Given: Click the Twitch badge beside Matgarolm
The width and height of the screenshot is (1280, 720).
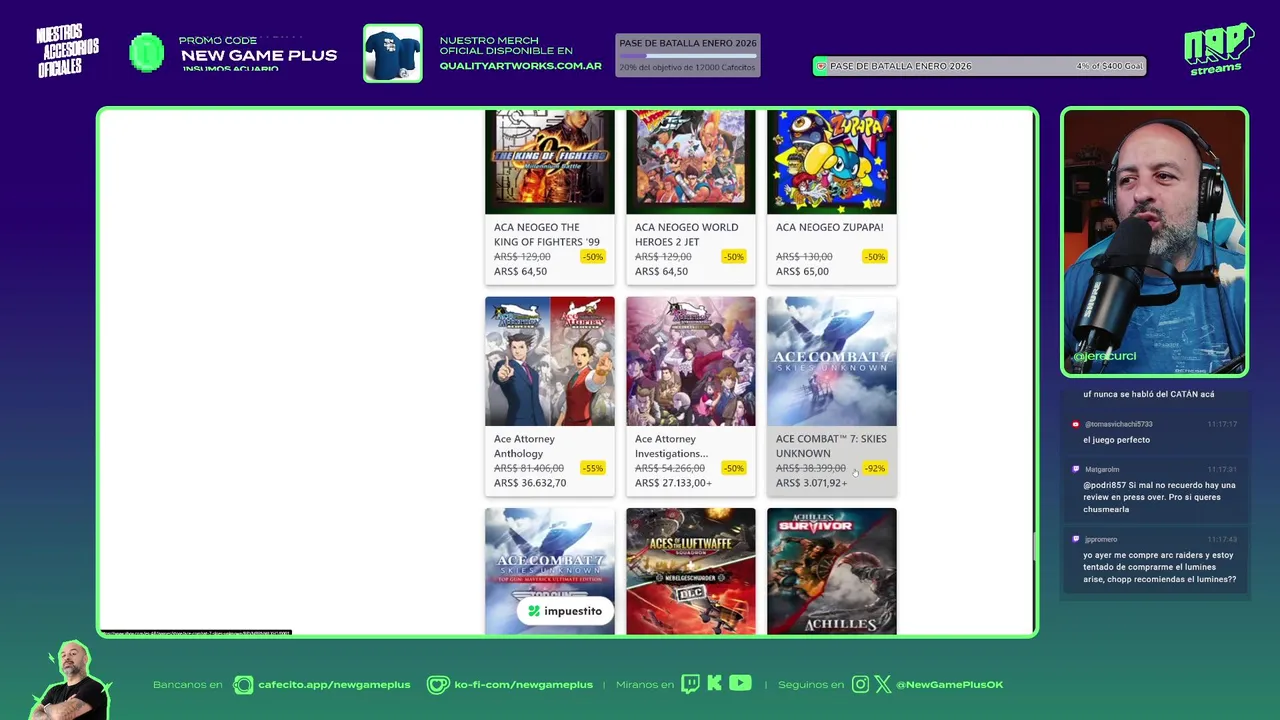Looking at the screenshot, I should (x=1076, y=469).
